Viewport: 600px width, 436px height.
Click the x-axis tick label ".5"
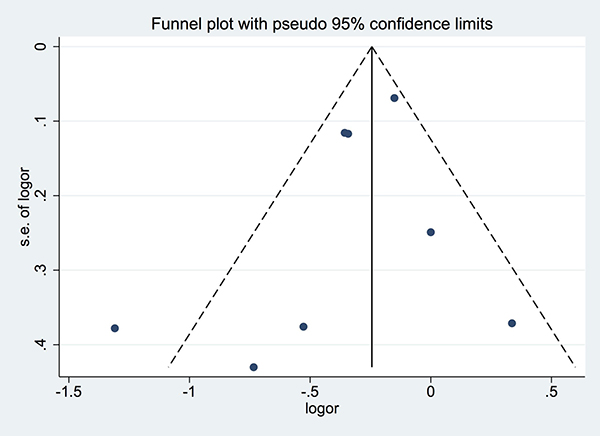552,391
